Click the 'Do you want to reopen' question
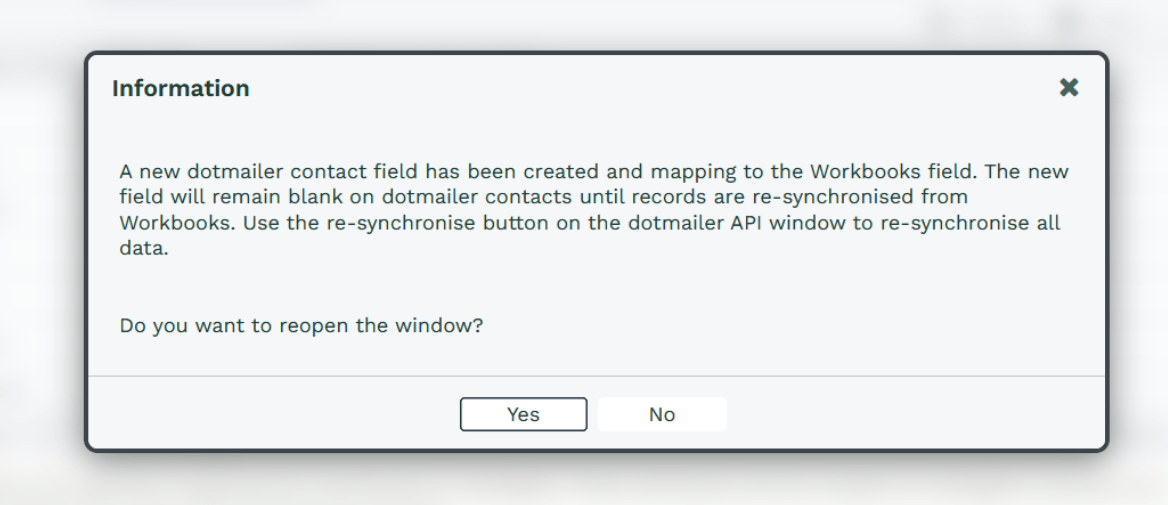This screenshot has width=1168, height=505. [x=302, y=327]
